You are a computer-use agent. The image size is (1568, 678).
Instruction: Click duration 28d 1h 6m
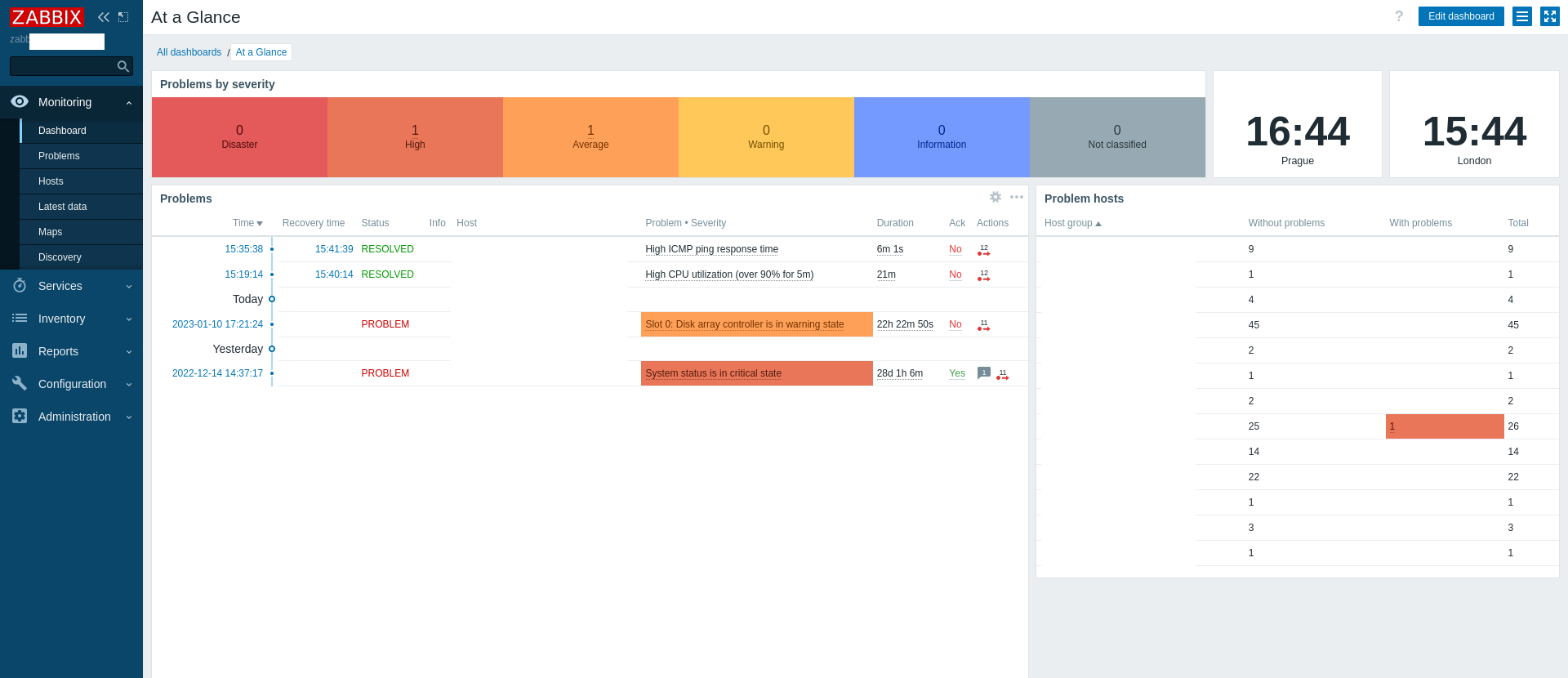coord(900,373)
